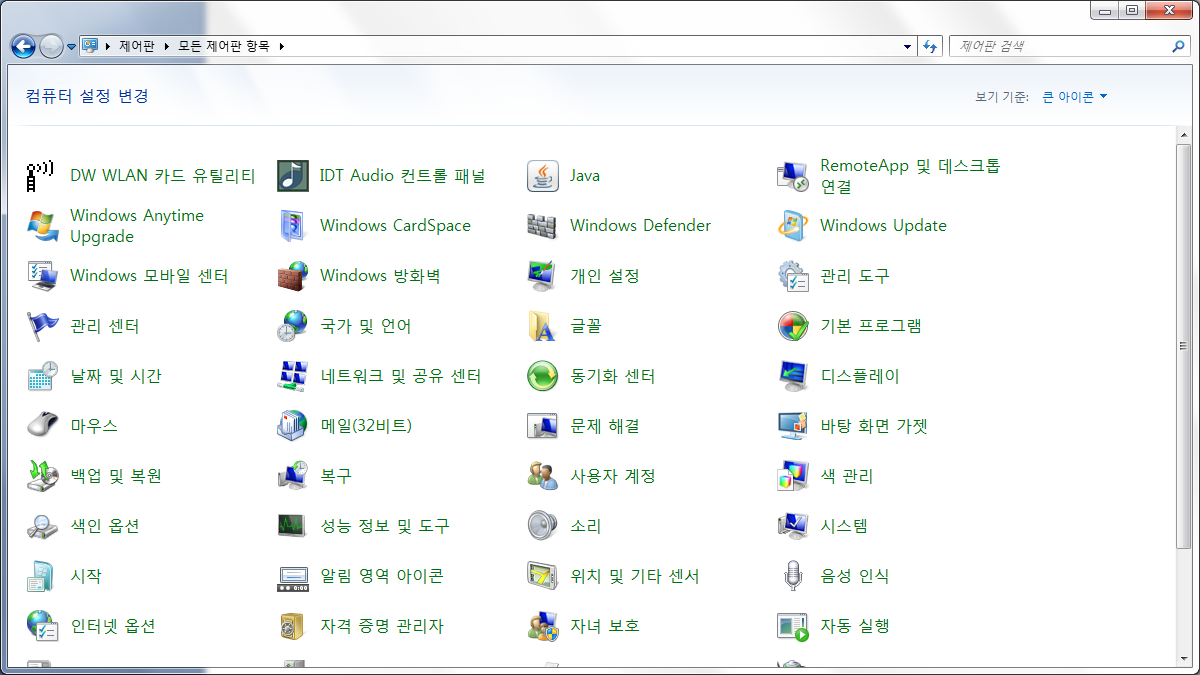Open the 시스템 link text
Screen dimensions: 1200x675
[x=844, y=526]
